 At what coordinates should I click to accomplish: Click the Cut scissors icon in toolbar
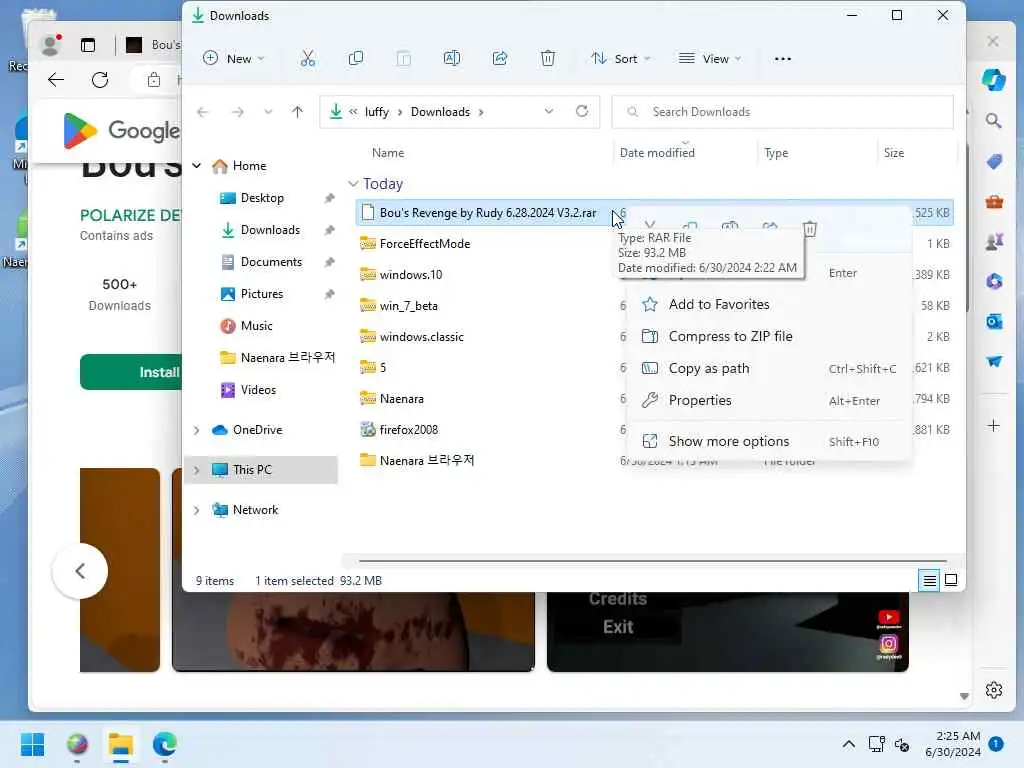click(x=308, y=59)
